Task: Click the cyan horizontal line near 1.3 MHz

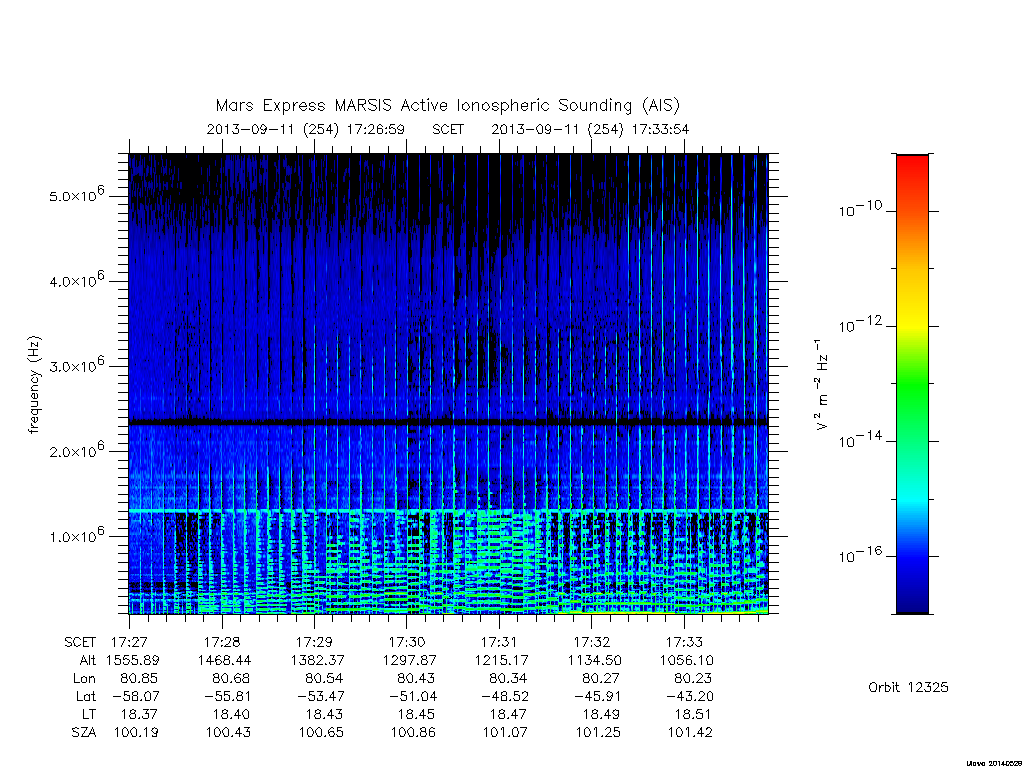Action: point(449,510)
